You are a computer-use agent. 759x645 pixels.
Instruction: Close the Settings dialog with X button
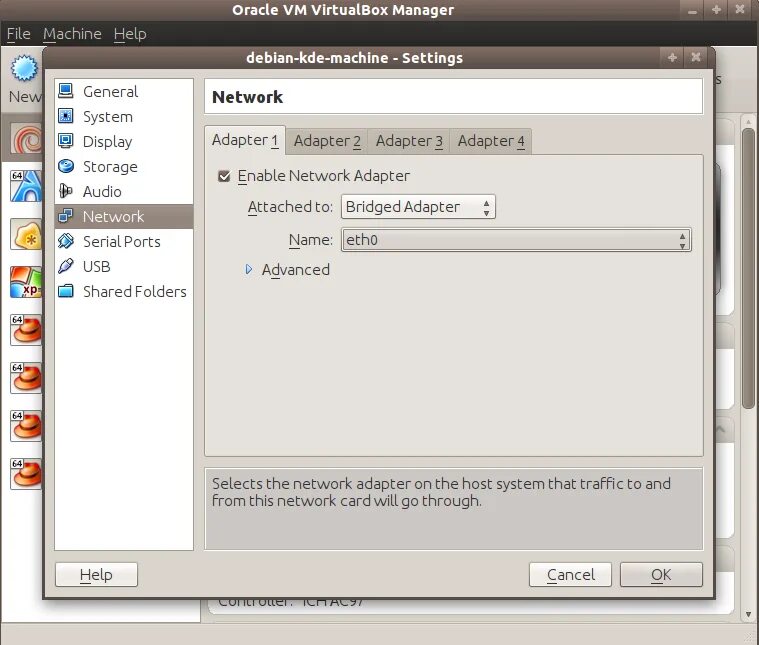click(x=696, y=58)
